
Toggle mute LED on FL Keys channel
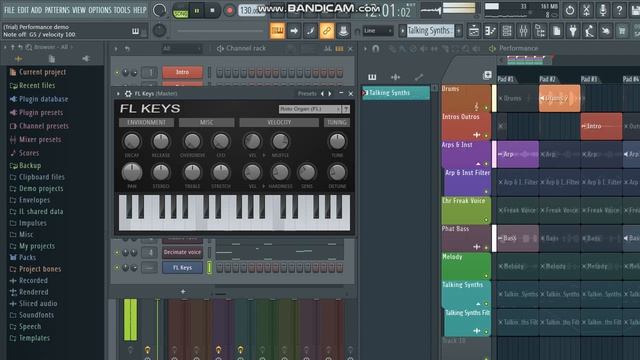117,268
